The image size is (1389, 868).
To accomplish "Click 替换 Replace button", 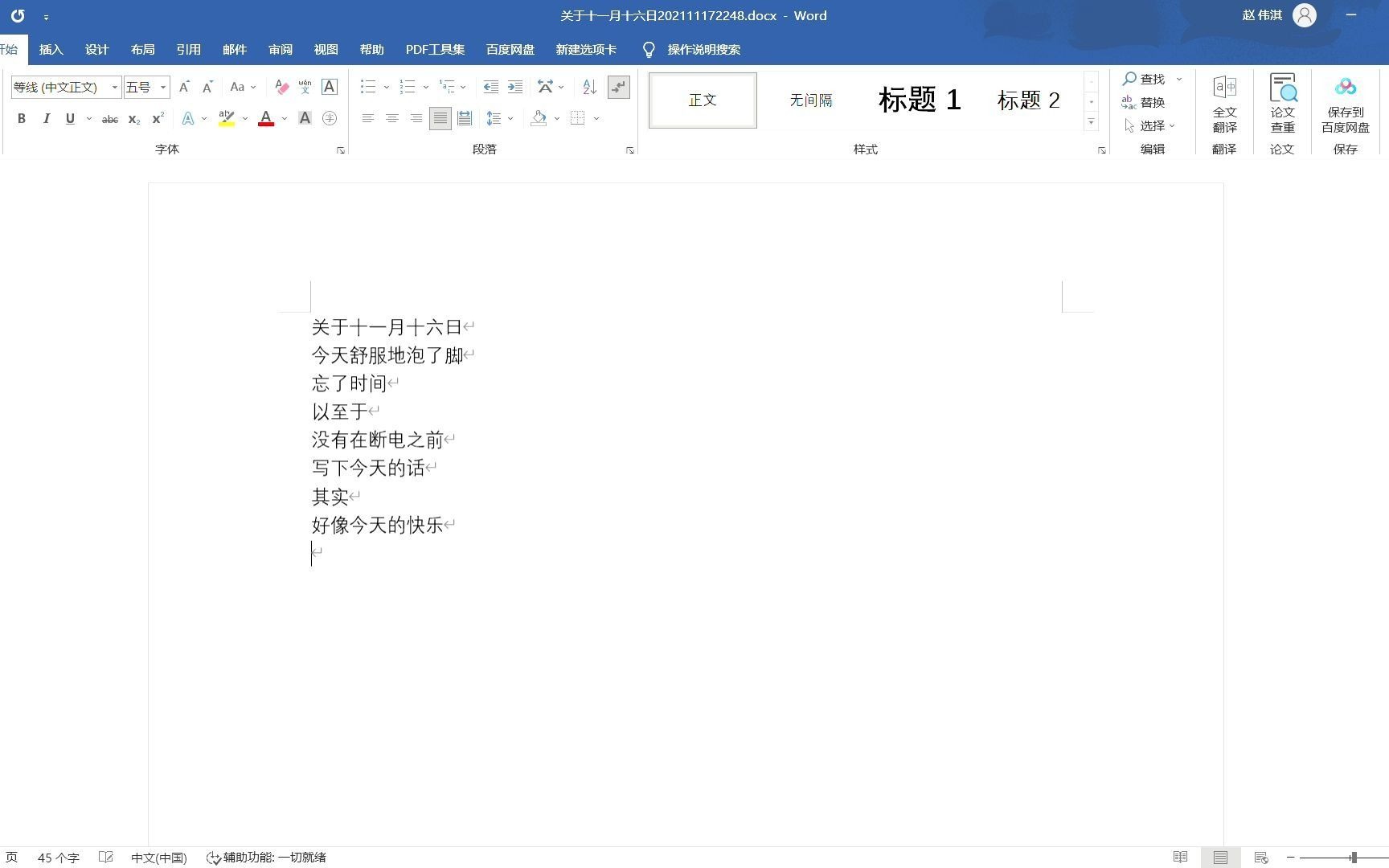I will click(1144, 102).
